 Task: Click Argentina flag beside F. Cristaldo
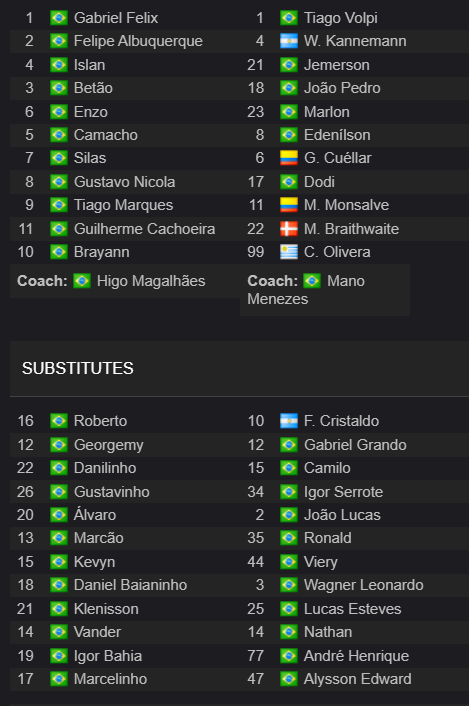(289, 421)
